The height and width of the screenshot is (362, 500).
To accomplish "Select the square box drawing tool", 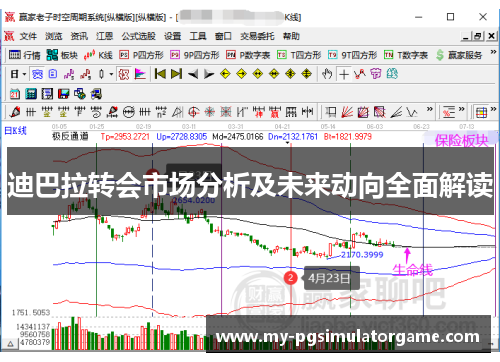I will [x=331, y=112].
